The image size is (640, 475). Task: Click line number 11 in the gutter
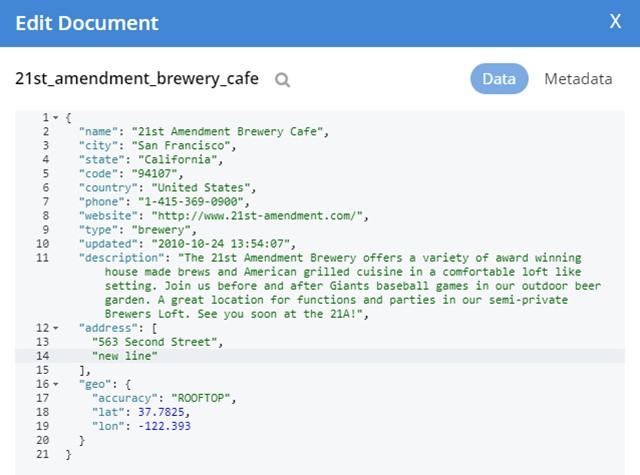42,258
